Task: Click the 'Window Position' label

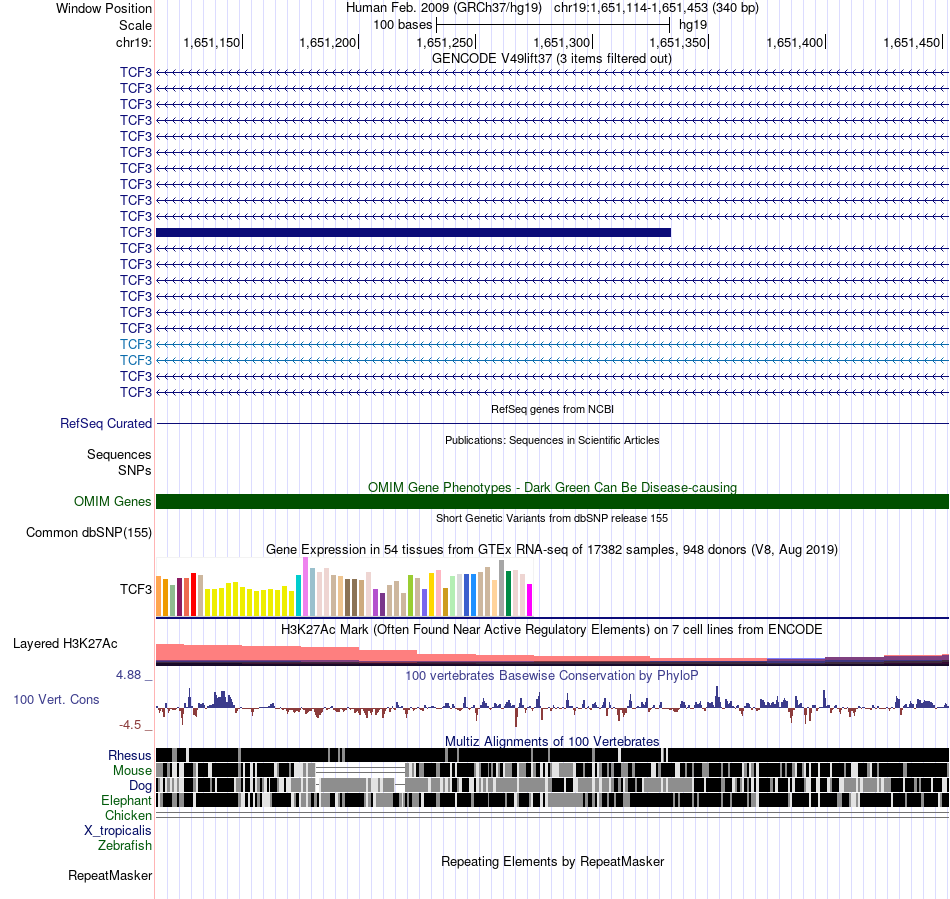Action: (104, 8)
